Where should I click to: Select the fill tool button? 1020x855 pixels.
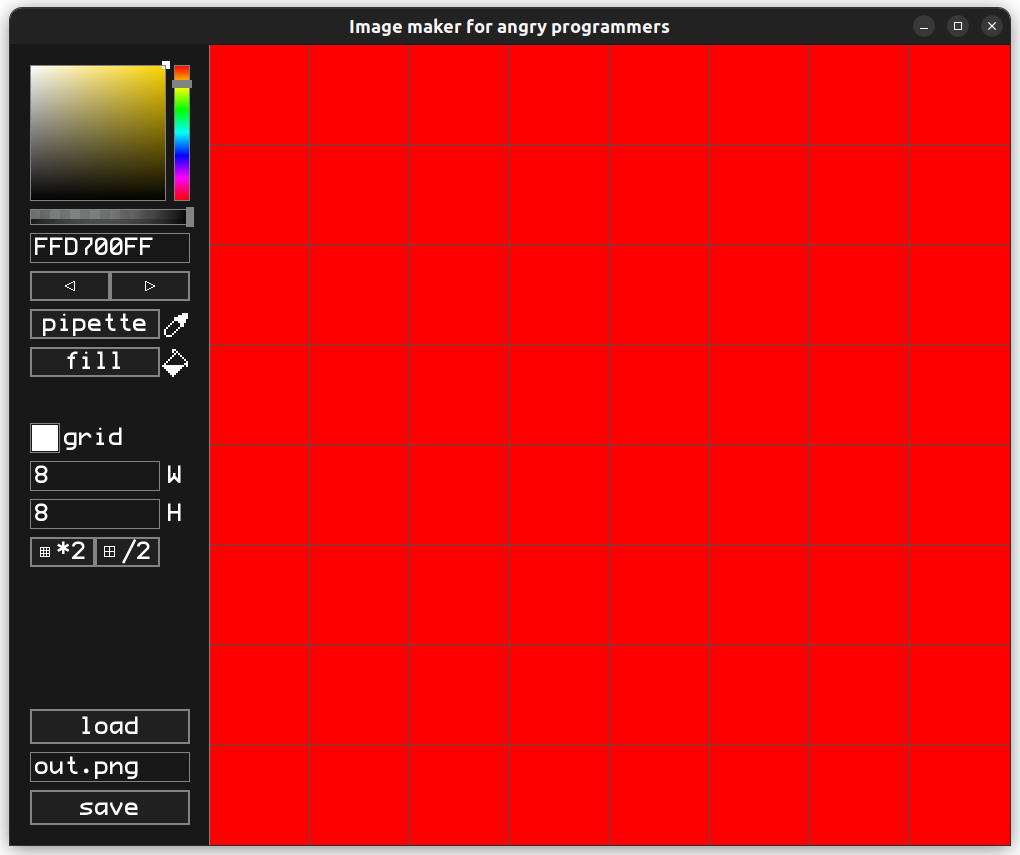(x=95, y=362)
